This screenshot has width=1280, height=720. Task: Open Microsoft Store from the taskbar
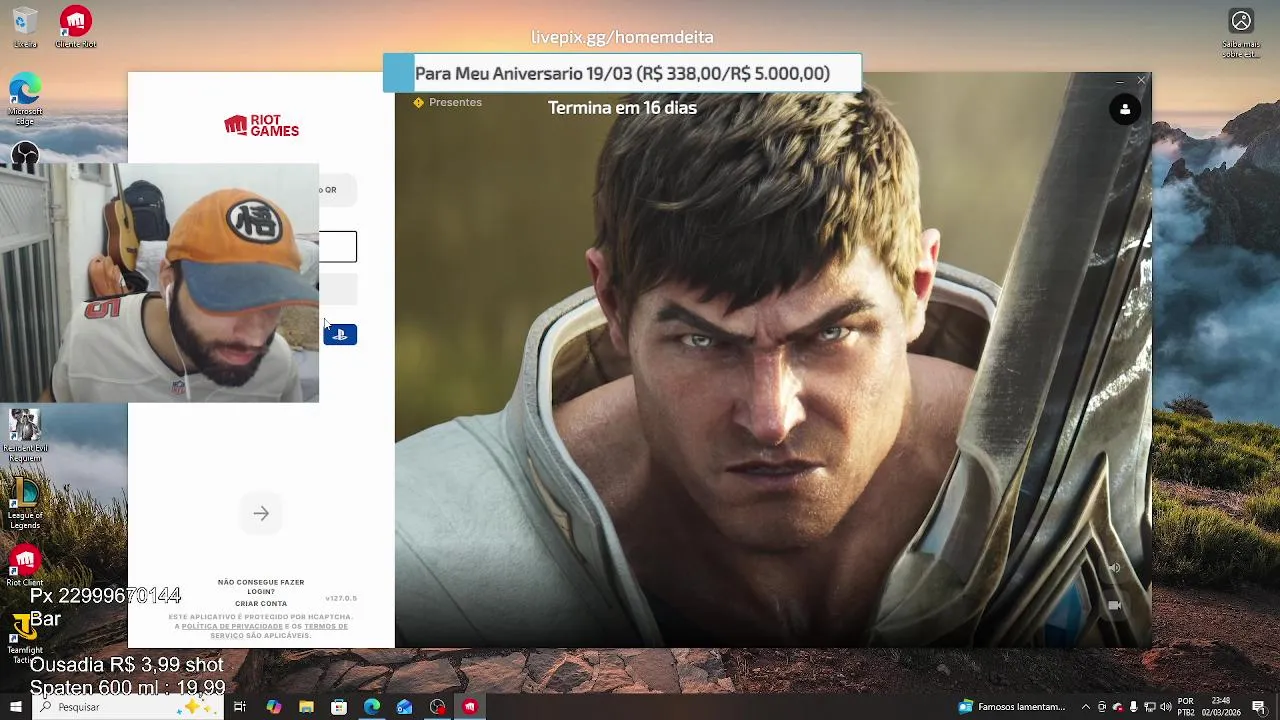pyautogui.click(x=339, y=707)
